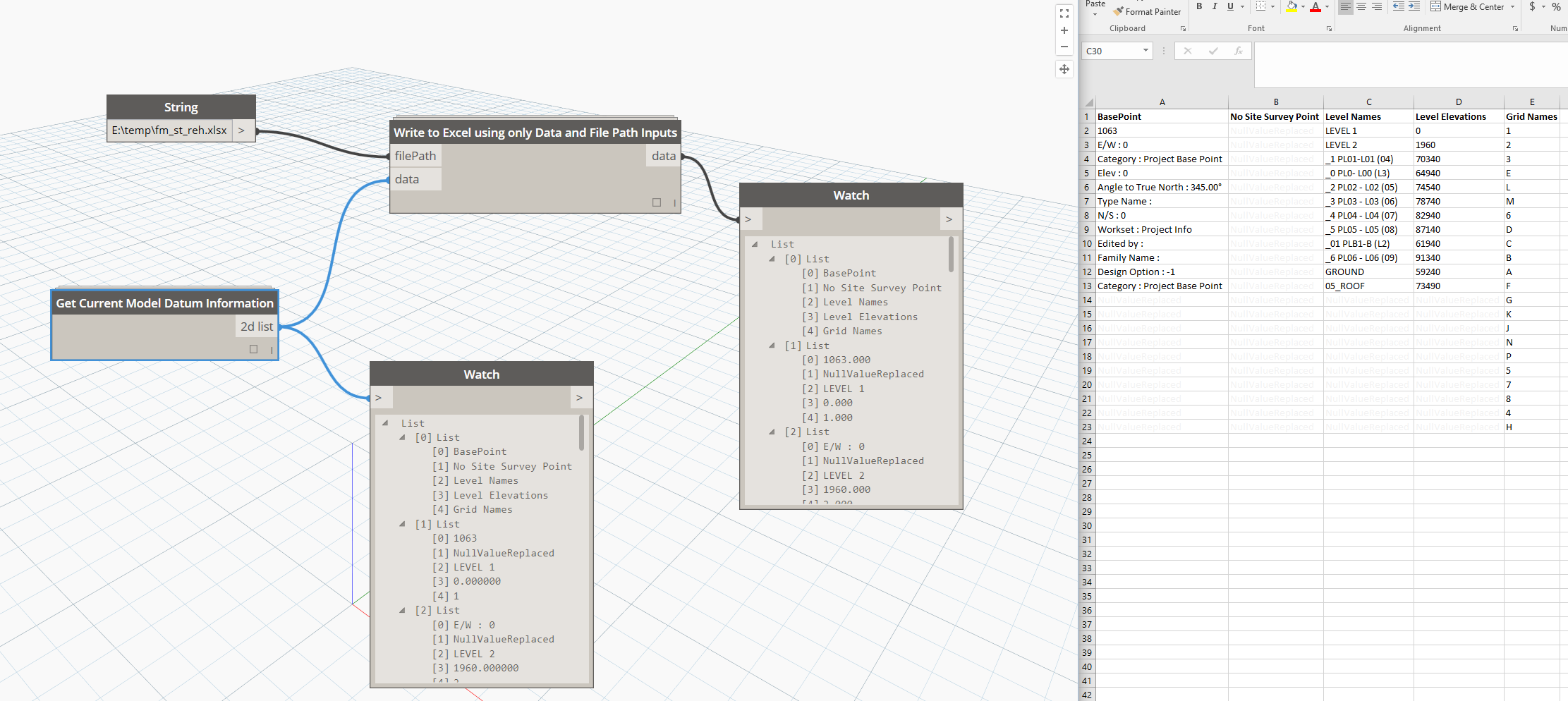Image resolution: width=1568 pixels, height=701 pixels.
Task: Center align text in Excel ribbon
Action: 1361,6
